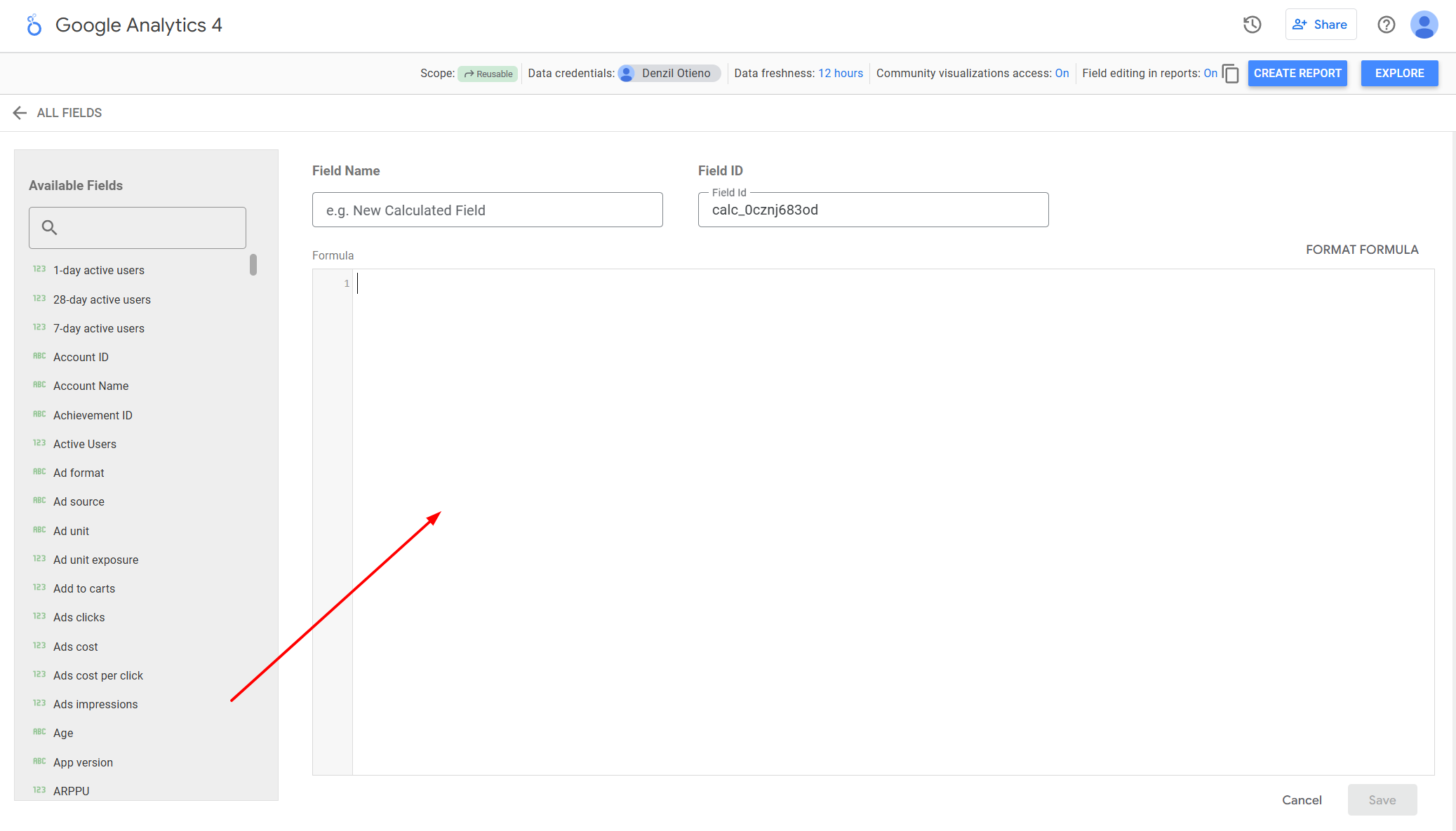The width and height of the screenshot is (1456, 831).
Task: Focus the Available Fields search box
Action: click(x=138, y=227)
